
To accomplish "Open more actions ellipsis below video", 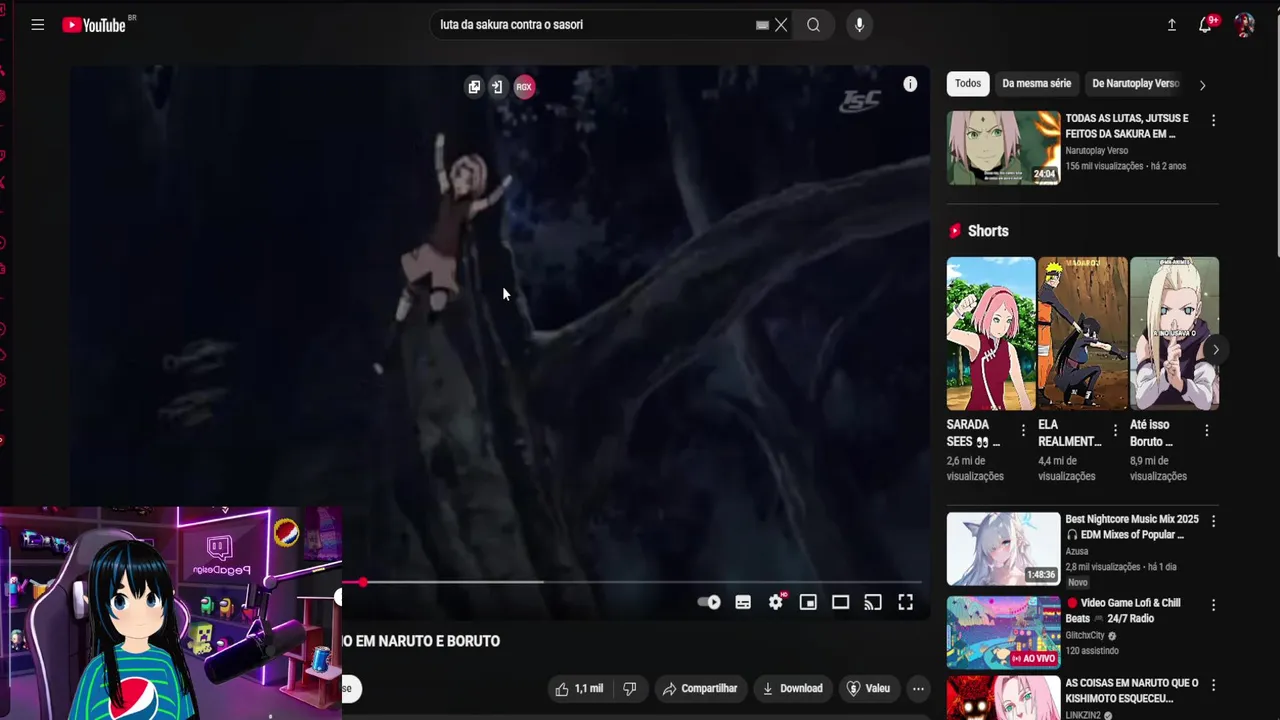I will point(918,688).
